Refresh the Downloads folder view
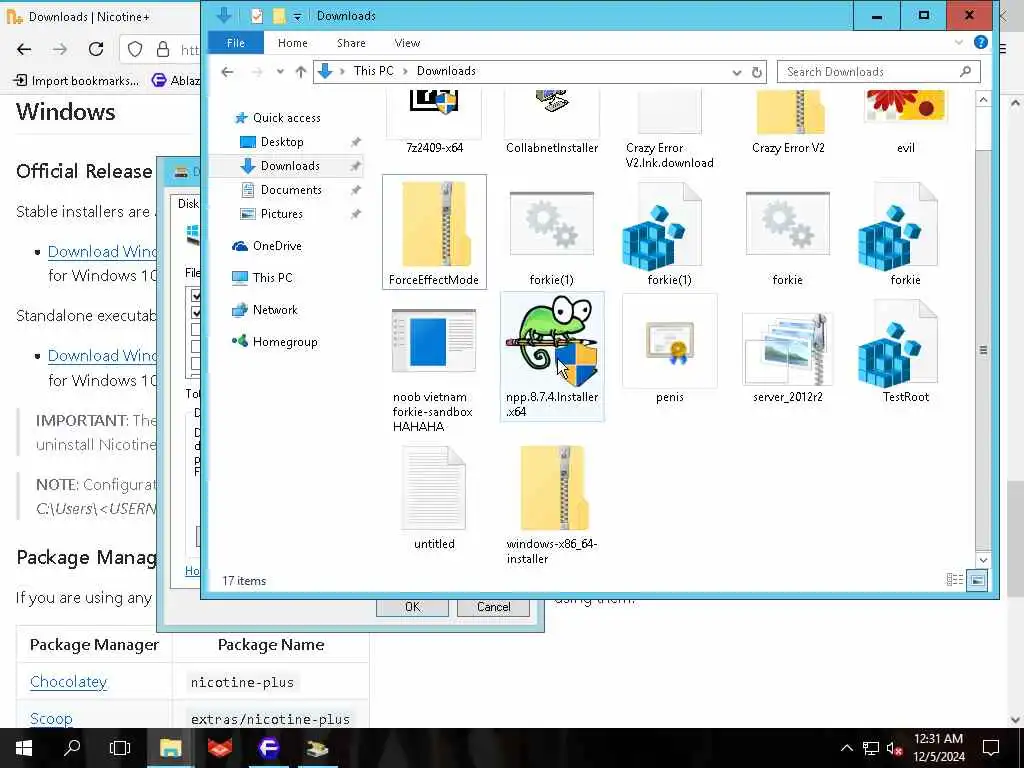 click(x=756, y=72)
